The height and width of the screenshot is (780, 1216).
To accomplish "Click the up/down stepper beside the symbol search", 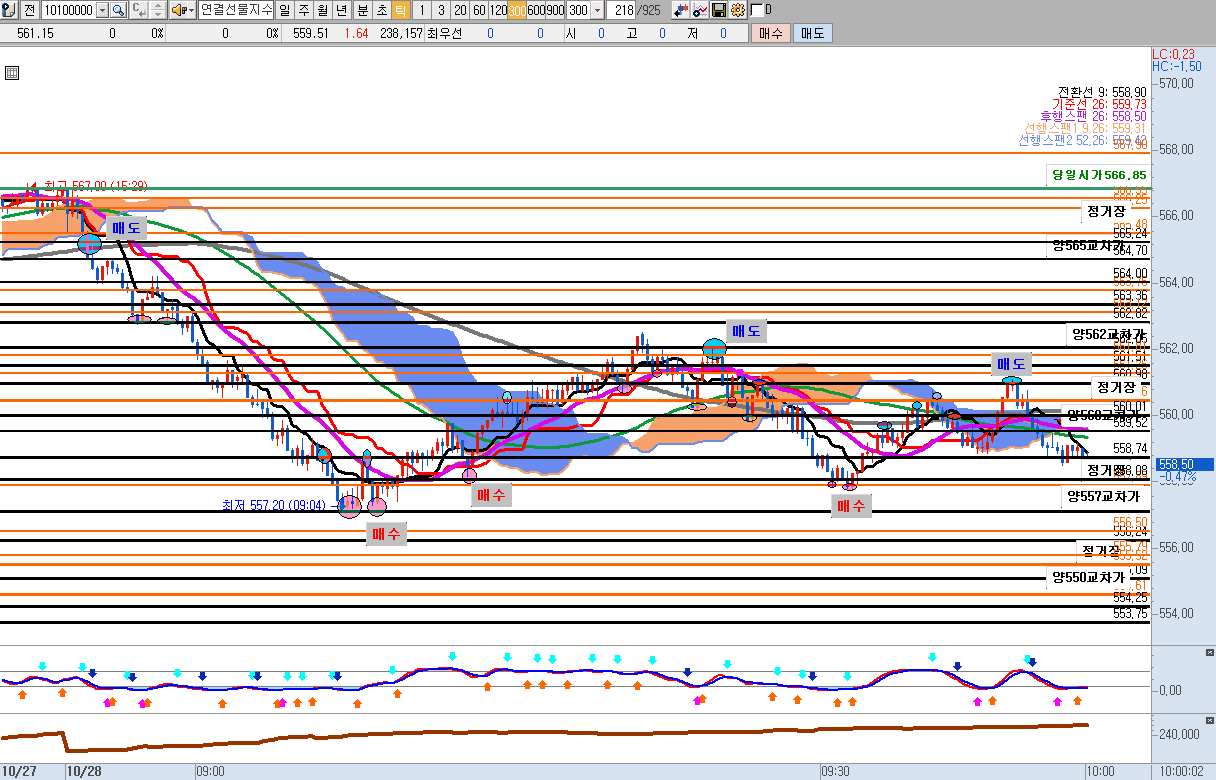I will [x=157, y=10].
